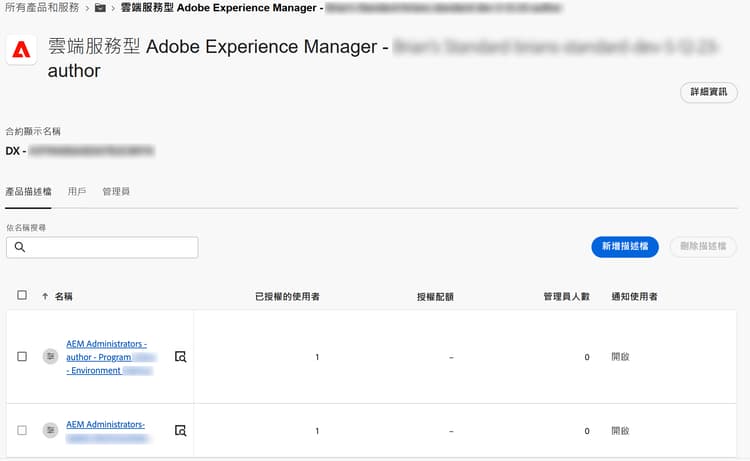Sort by the 名稱 column header
This screenshot has height=461, width=750.
63,296
